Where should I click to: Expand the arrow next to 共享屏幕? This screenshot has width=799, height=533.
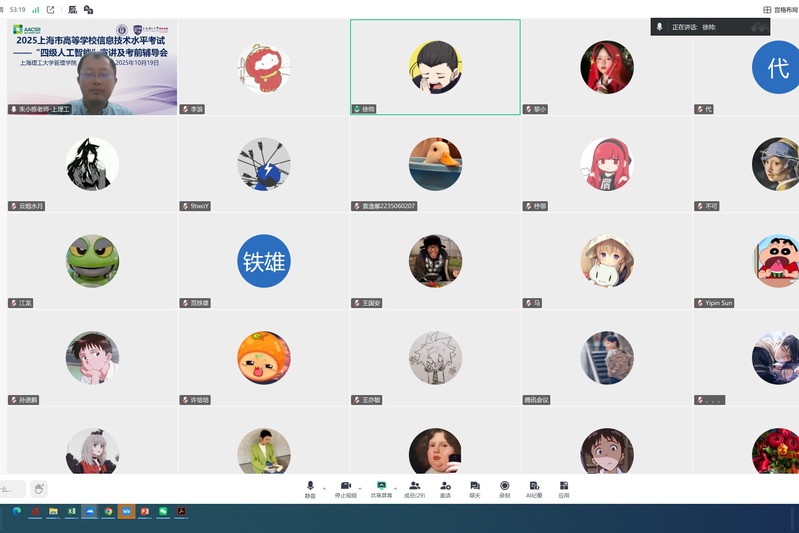click(x=397, y=488)
